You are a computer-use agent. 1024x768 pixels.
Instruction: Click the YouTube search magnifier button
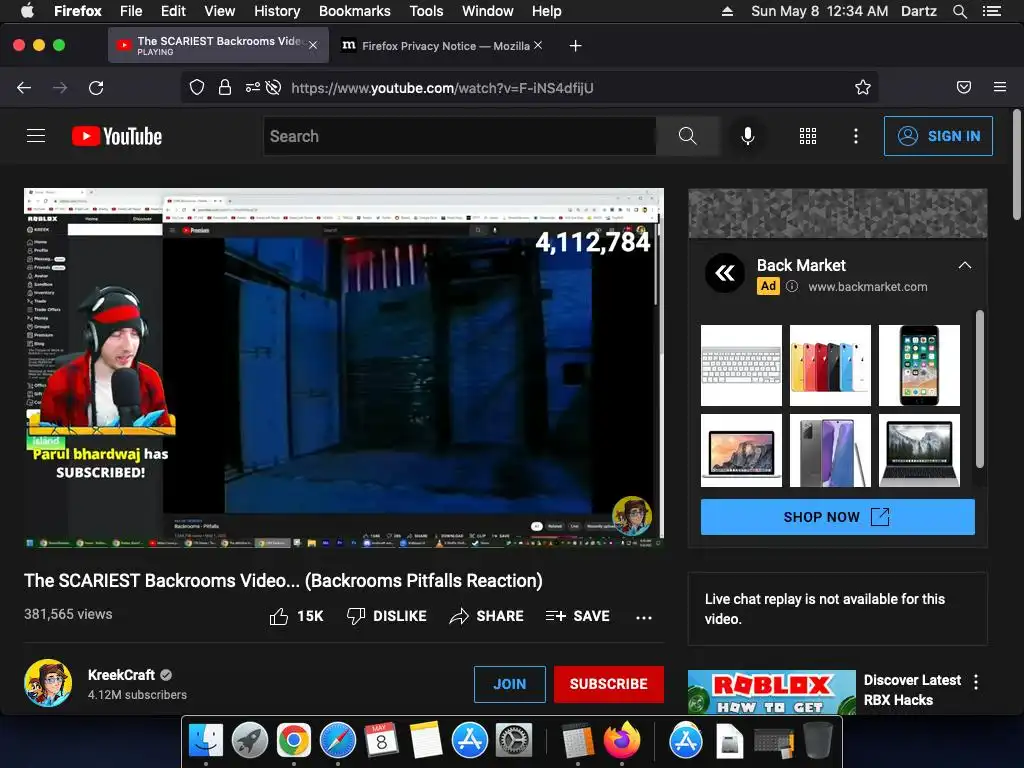[687, 136]
